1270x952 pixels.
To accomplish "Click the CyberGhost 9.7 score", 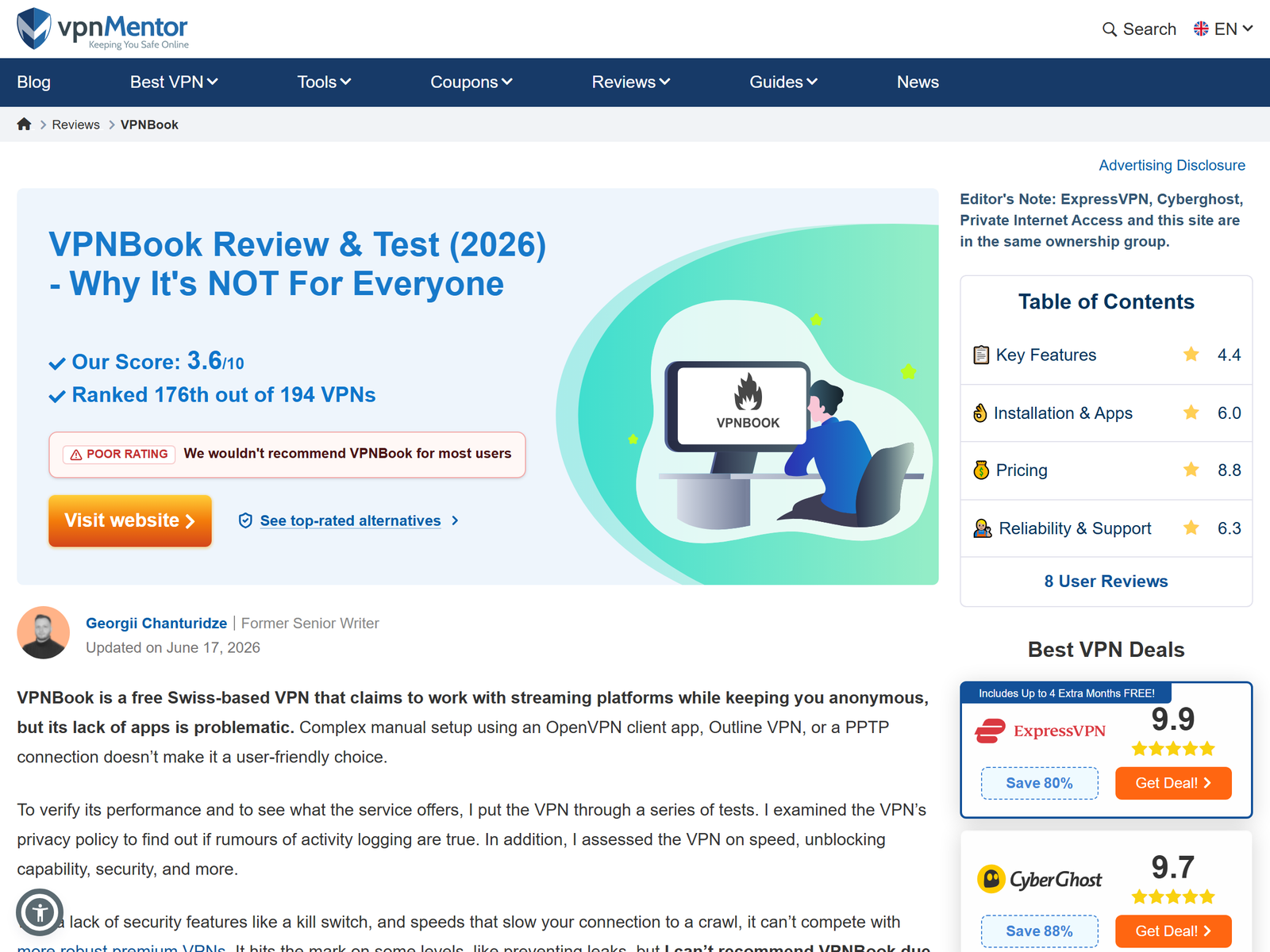I will [x=1173, y=867].
